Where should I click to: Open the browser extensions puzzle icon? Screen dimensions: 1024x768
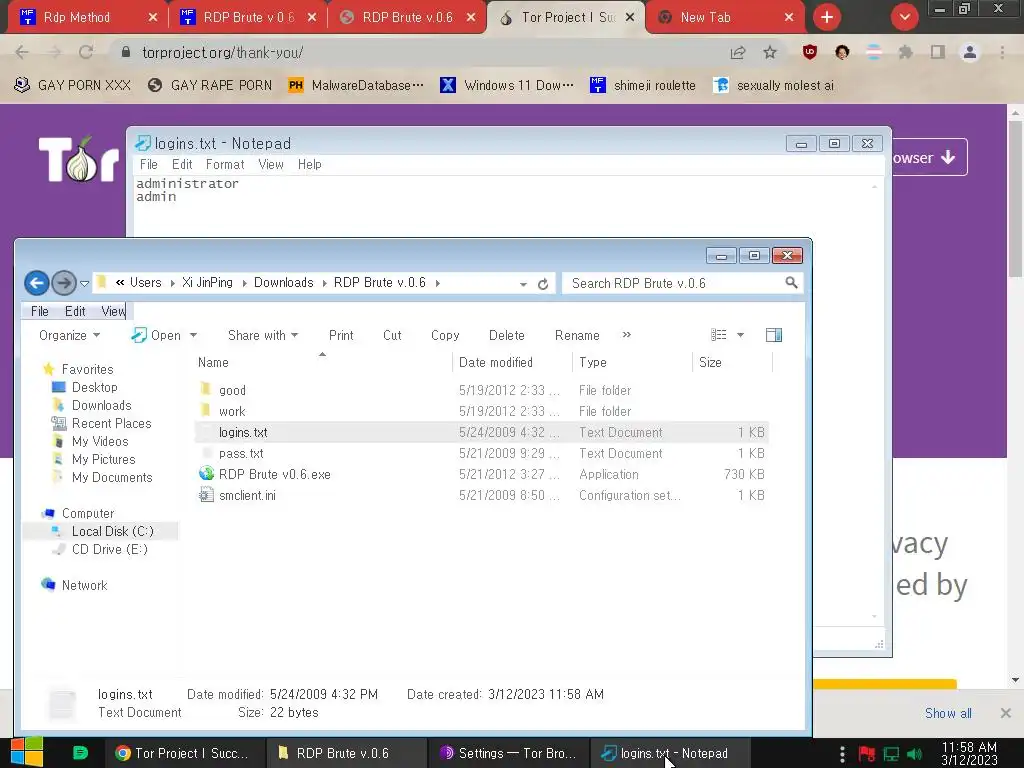[905, 52]
